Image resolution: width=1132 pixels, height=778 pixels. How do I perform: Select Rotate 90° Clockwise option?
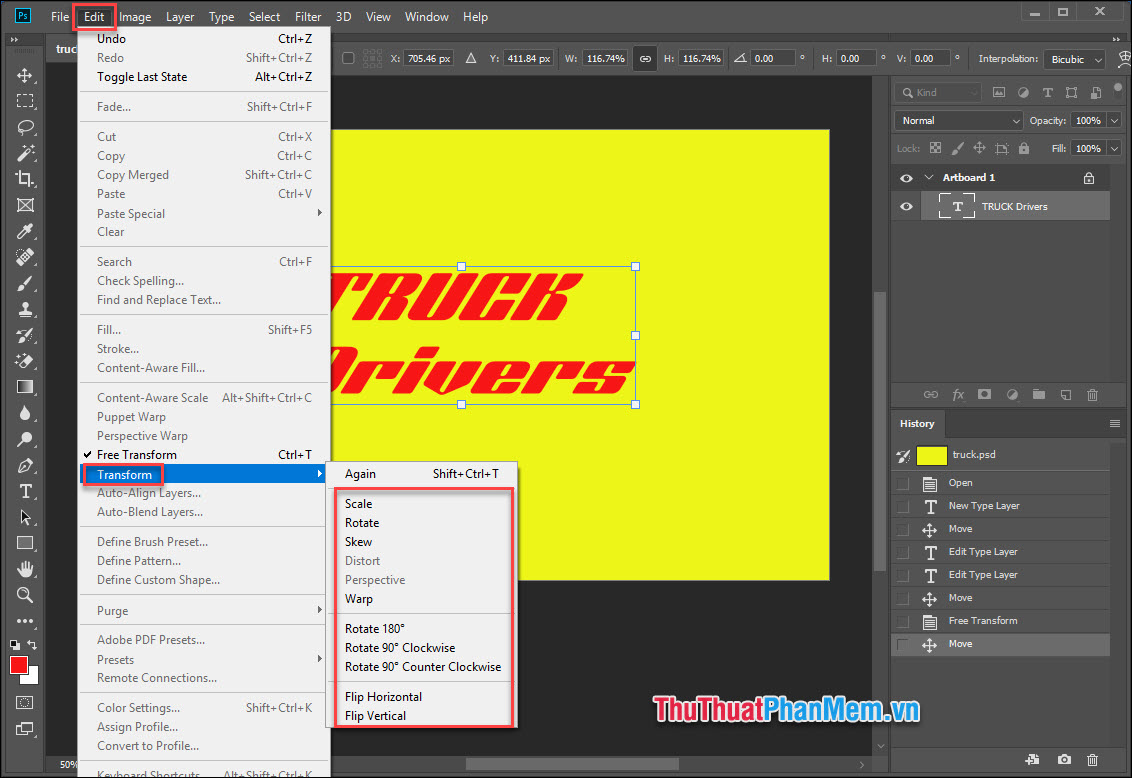(399, 647)
